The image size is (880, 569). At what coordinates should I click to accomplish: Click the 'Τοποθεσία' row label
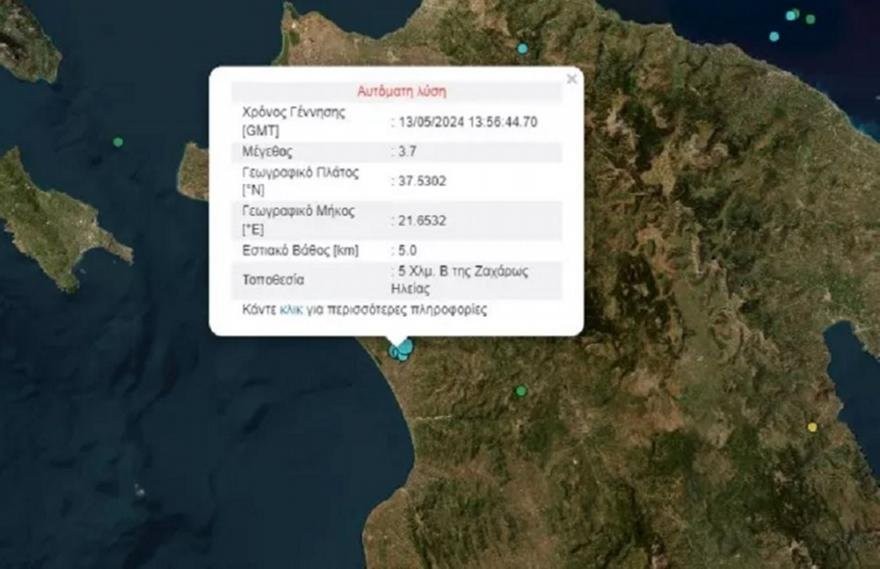tap(273, 280)
